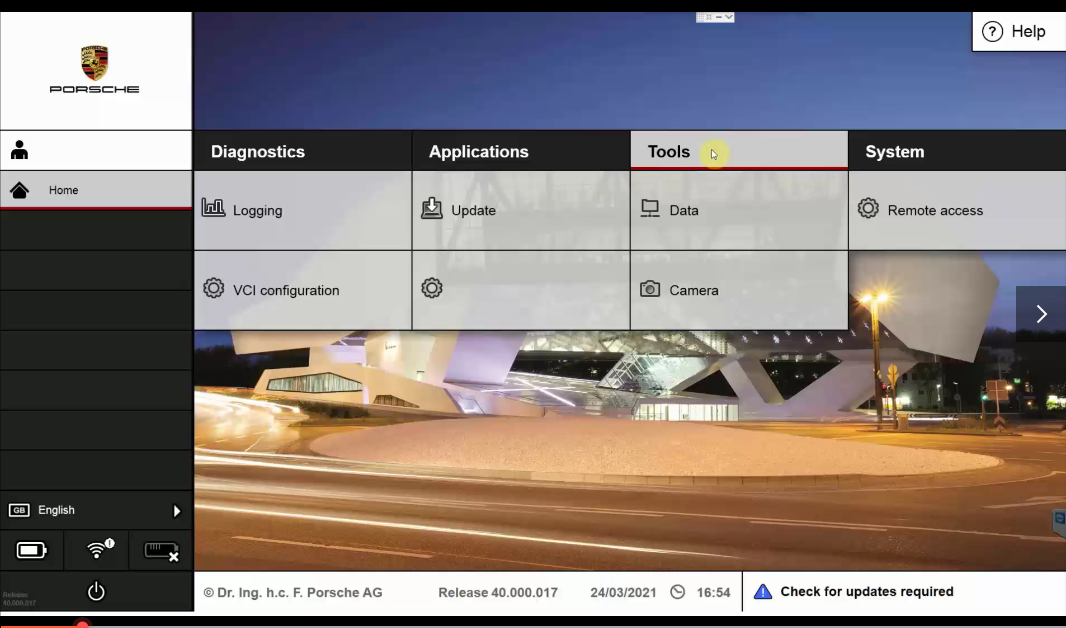Click the user profile icon in sidebar
This screenshot has width=1066, height=628.
[19, 150]
